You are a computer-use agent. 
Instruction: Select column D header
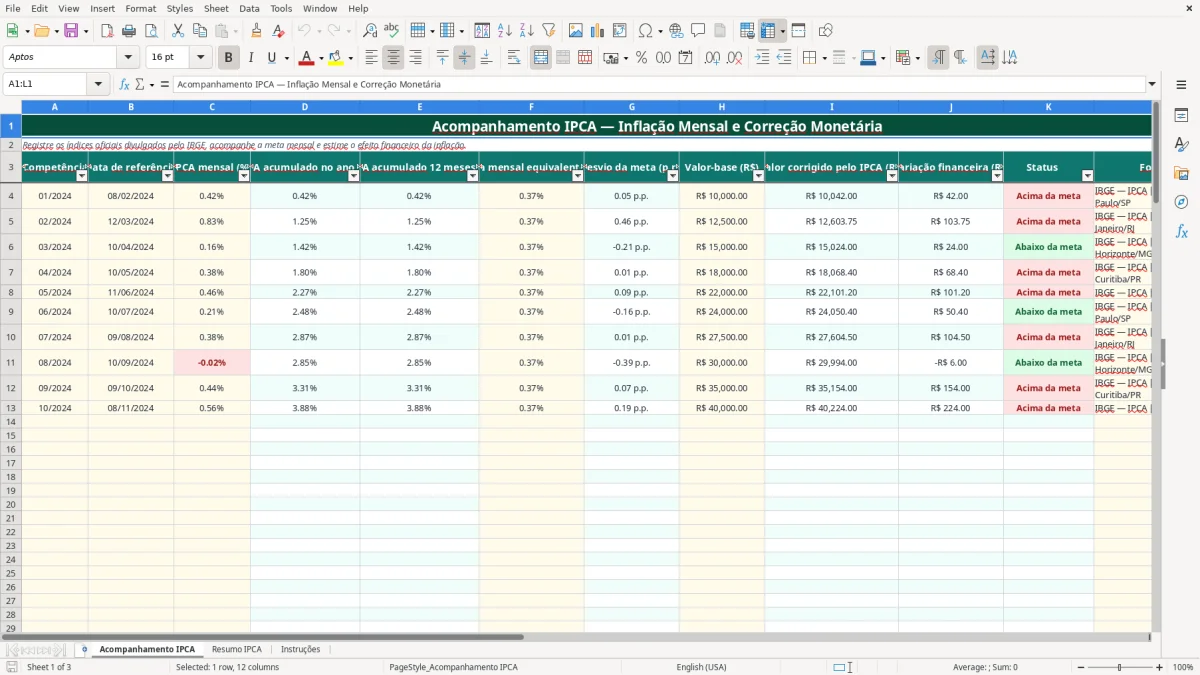(x=305, y=107)
